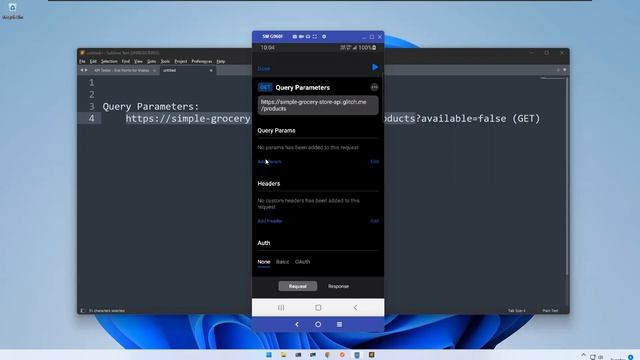The image size is (640, 360).
Task: Open the three-dot options beside Query Parameters
Action: click(374, 87)
